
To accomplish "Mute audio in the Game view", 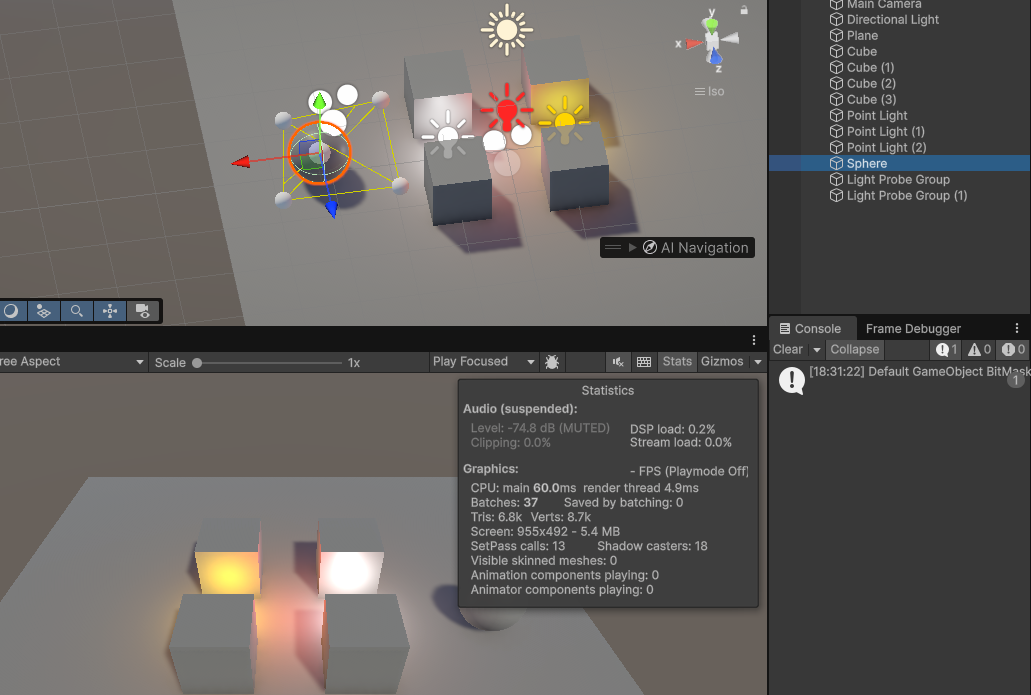I will 619,362.
